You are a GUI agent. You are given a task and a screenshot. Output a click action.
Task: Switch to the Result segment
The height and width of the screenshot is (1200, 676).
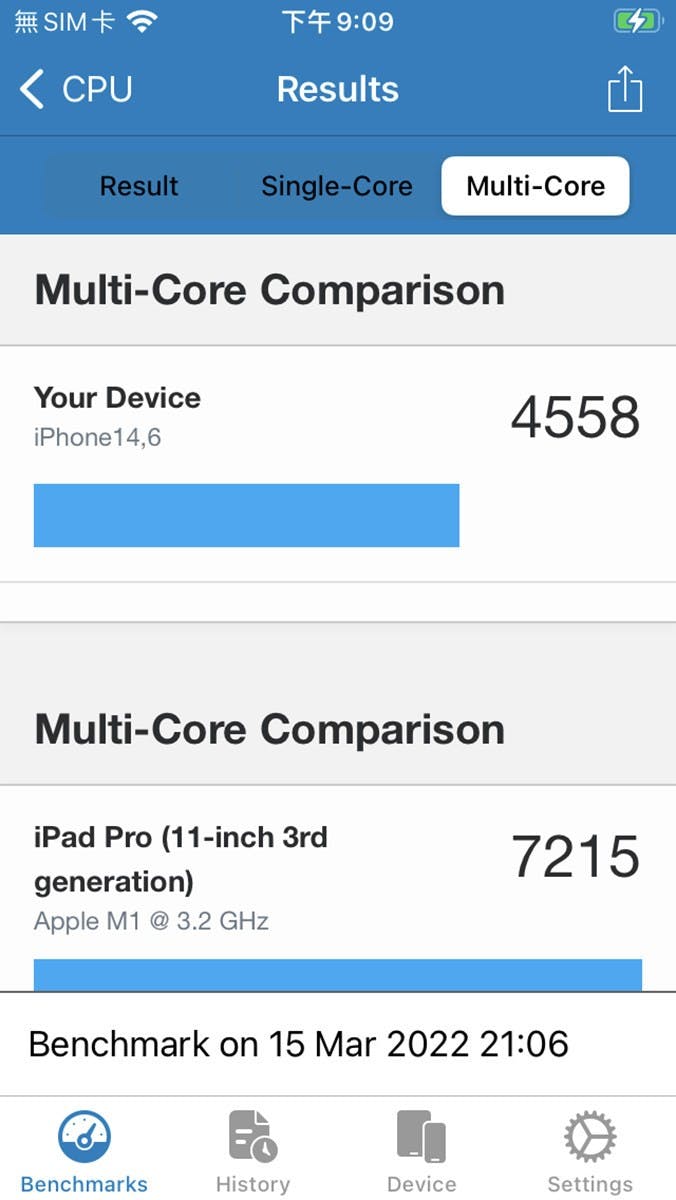tap(139, 186)
